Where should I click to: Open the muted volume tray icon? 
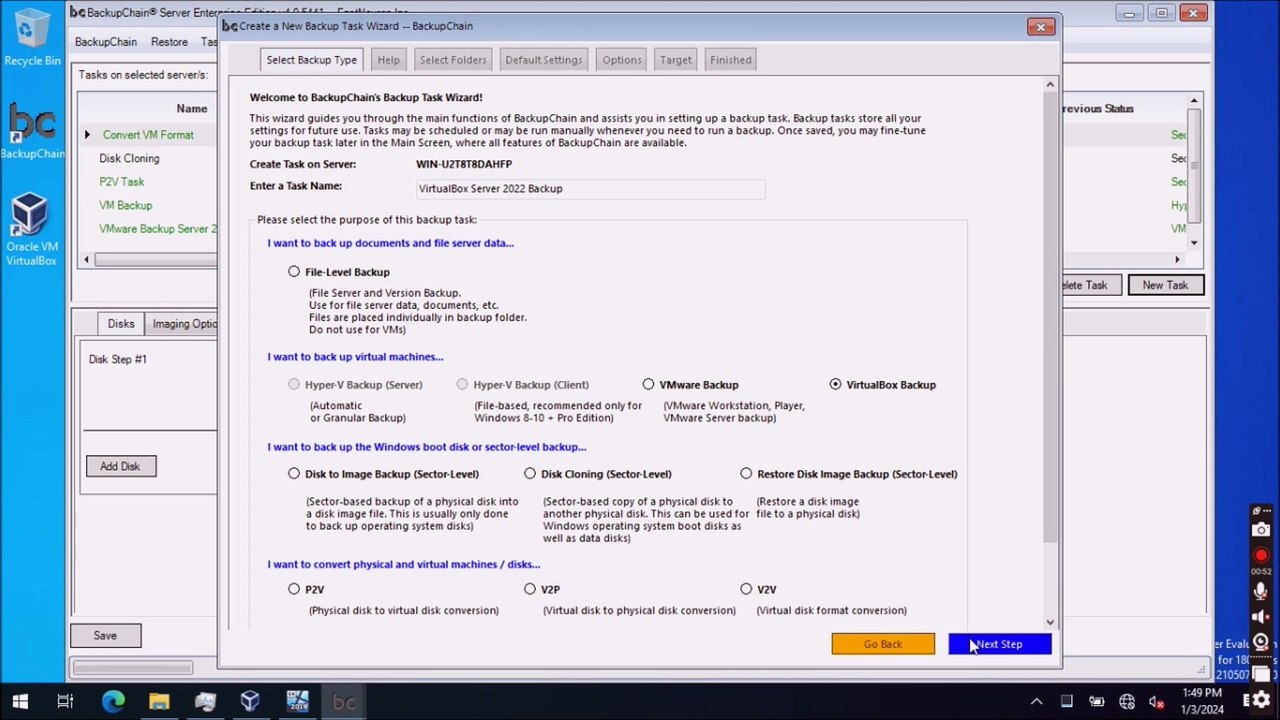click(x=1157, y=701)
